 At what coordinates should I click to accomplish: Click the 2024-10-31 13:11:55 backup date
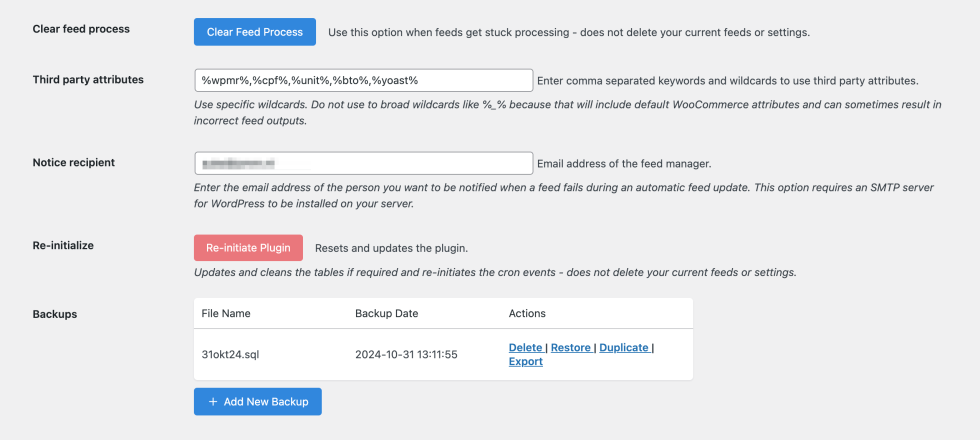point(406,355)
